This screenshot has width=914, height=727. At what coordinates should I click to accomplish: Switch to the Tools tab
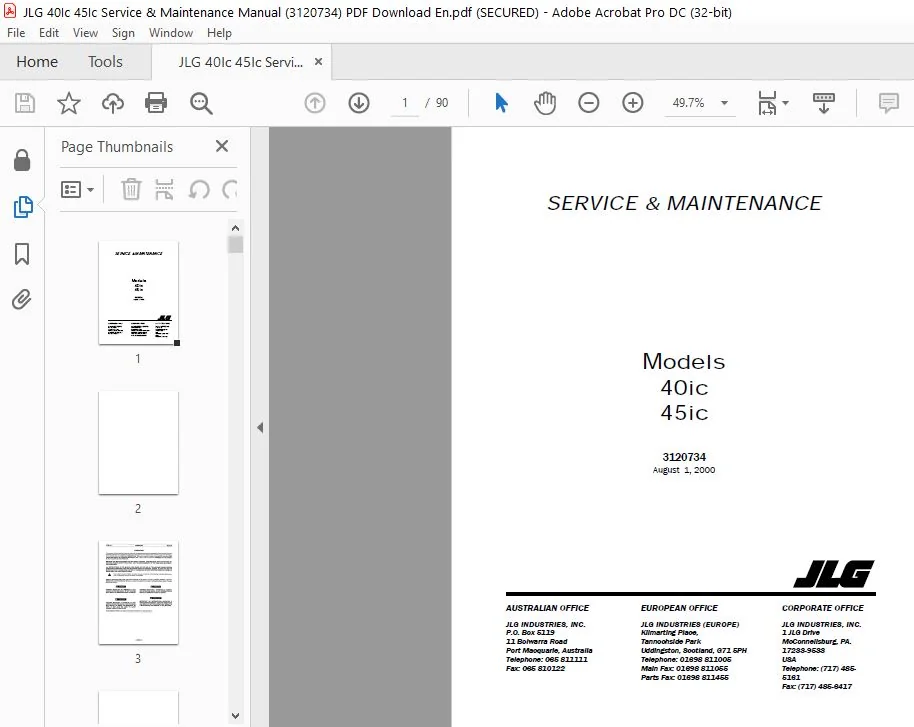coord(106,62)
